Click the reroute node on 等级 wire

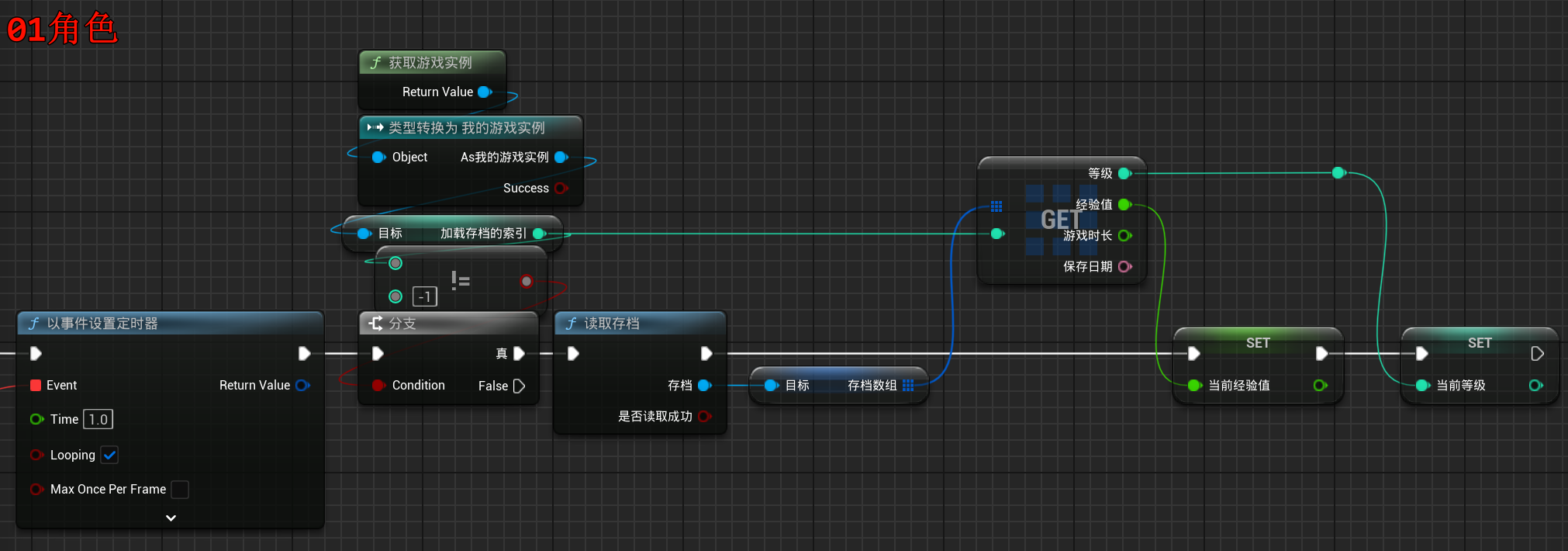[x=1338, y=173]
